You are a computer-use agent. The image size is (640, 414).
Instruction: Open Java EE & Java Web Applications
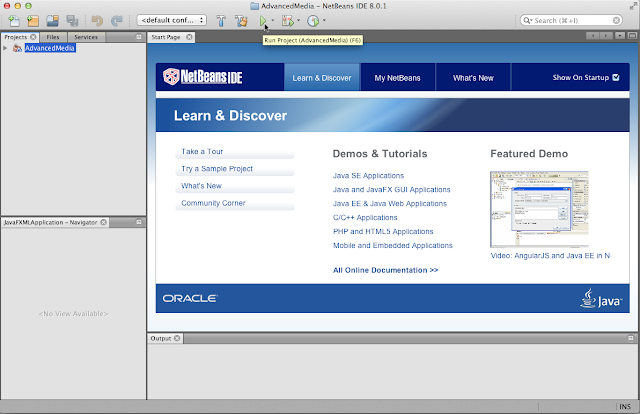tap(390, 203)
